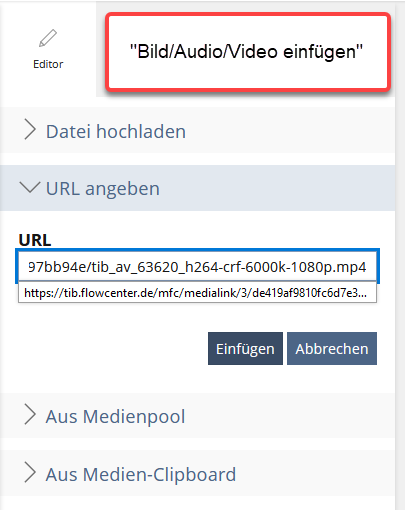Collapse URL angeben with its down chevron
Screen dimensions: 405x510
point(30,187)
